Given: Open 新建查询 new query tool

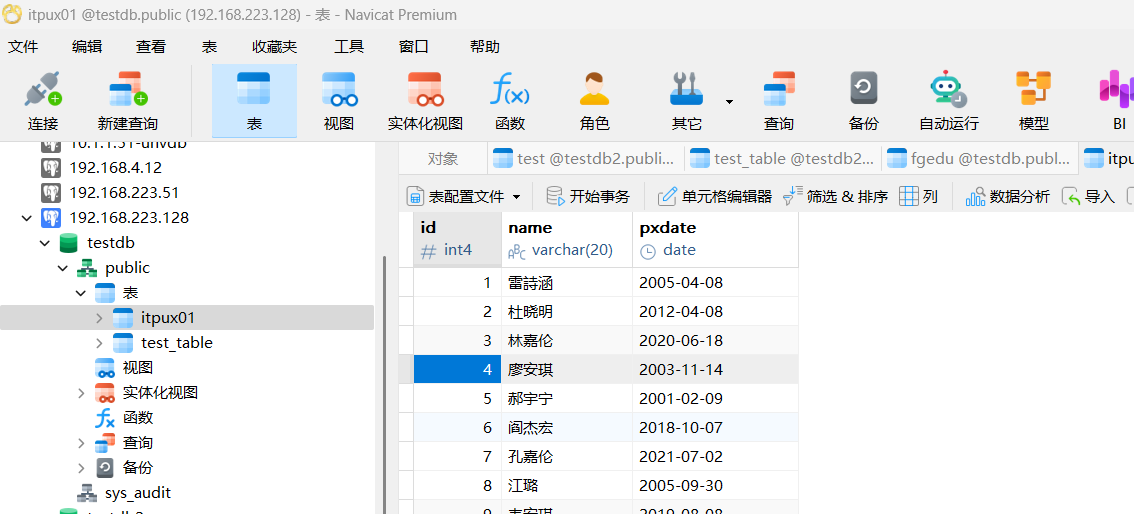Looking at the screenshot, I should [127, 101].
